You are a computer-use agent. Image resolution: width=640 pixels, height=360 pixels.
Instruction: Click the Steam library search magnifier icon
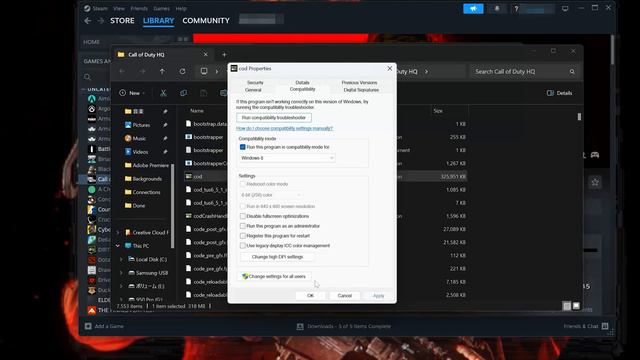click(87, 77)
